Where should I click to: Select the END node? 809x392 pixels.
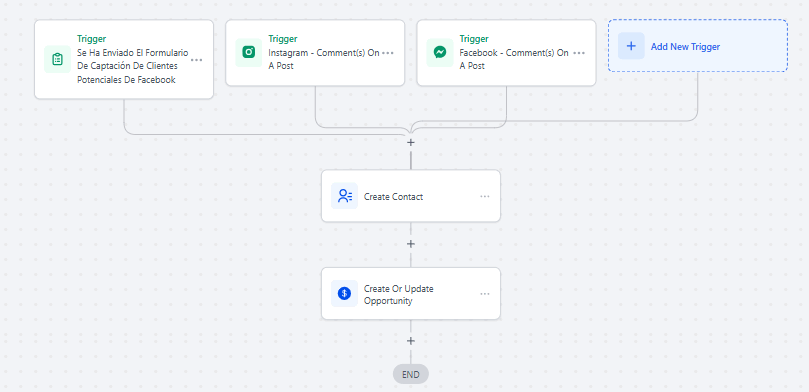coord(411,374)
